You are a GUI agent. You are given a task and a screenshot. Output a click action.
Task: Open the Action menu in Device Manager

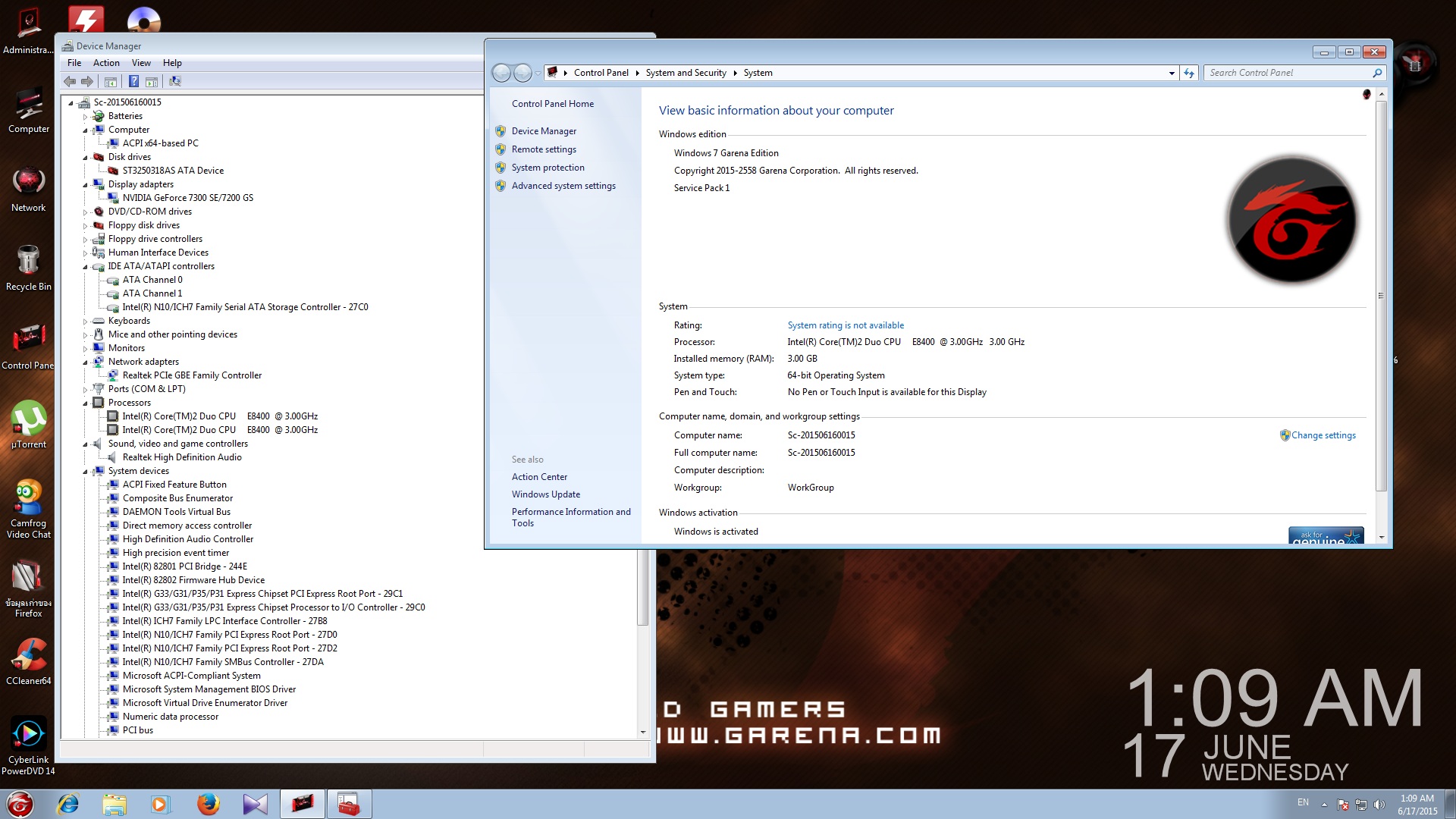[x=106, y=63]
